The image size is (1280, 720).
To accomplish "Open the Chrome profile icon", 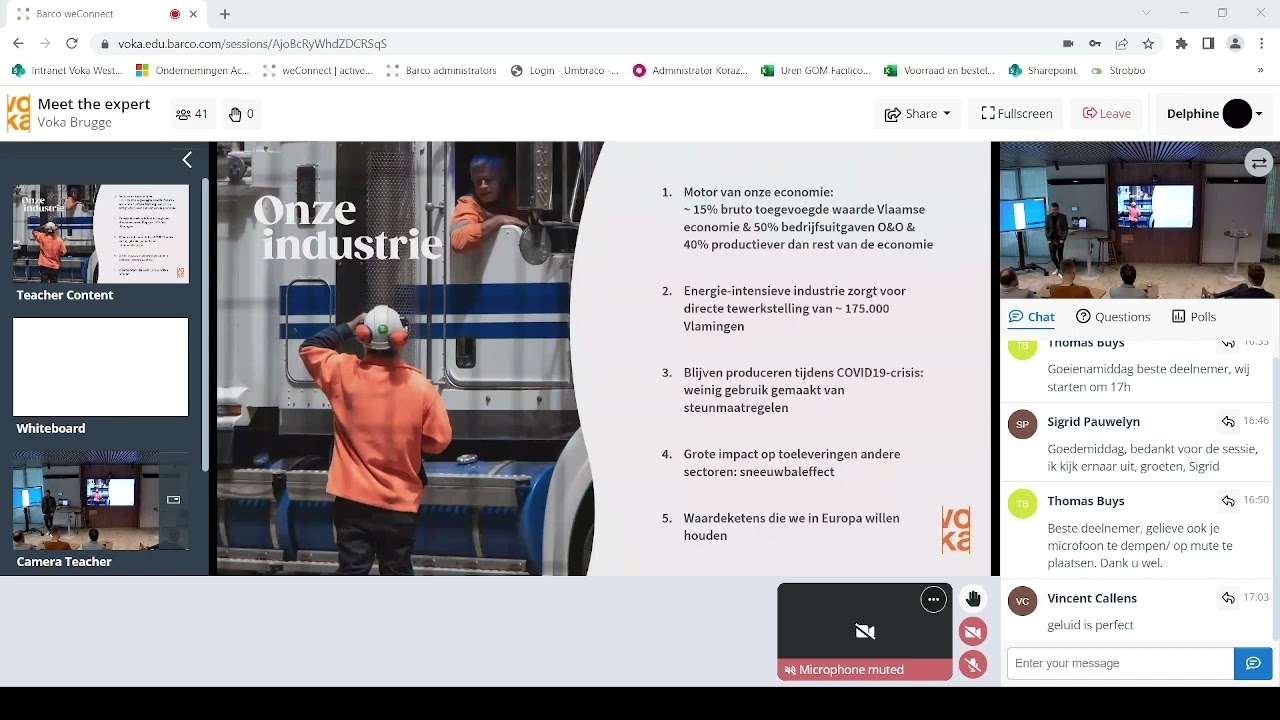I will coord(1235,44).
